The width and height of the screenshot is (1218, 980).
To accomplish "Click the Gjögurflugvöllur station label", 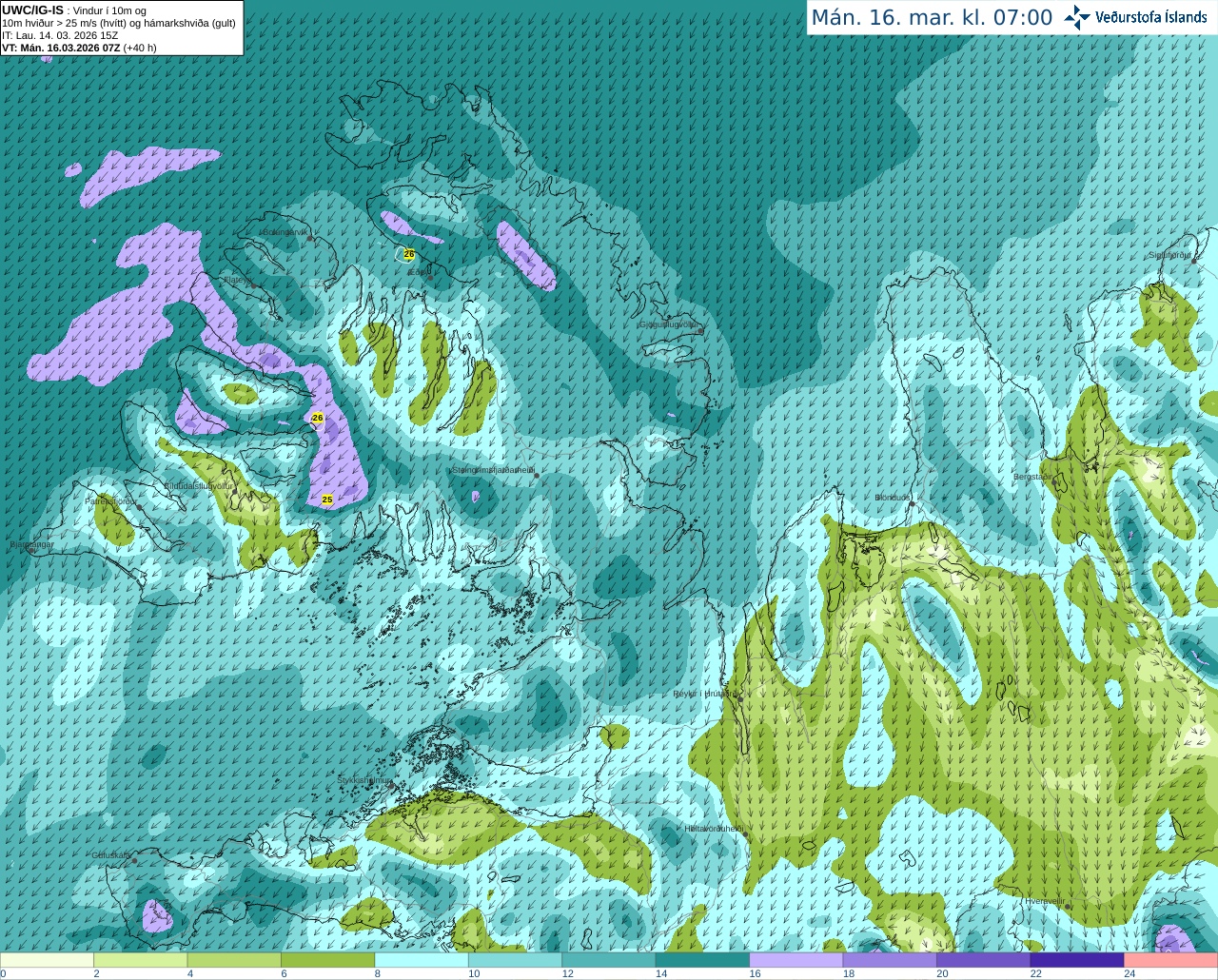I will pyautogui.click(x=669, y=324).
